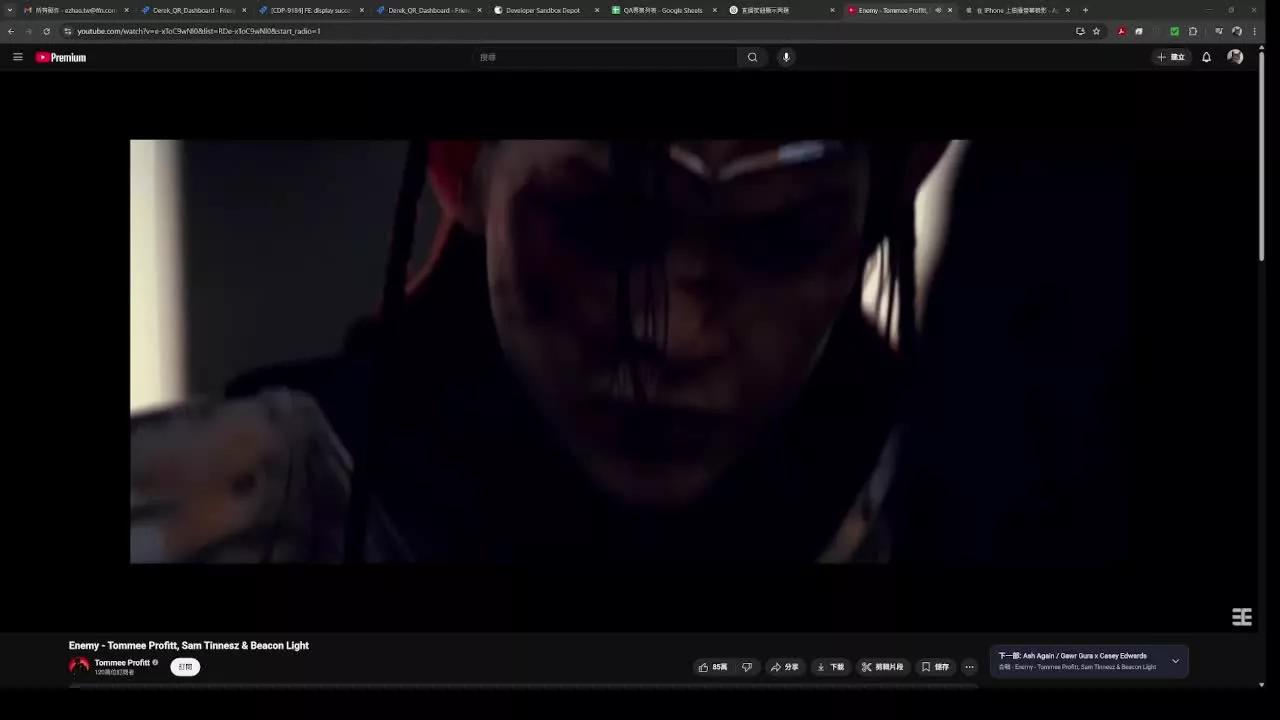
Task: Close the Gmail browser tab
Action: pyautogui.click(x=126, y=10)
